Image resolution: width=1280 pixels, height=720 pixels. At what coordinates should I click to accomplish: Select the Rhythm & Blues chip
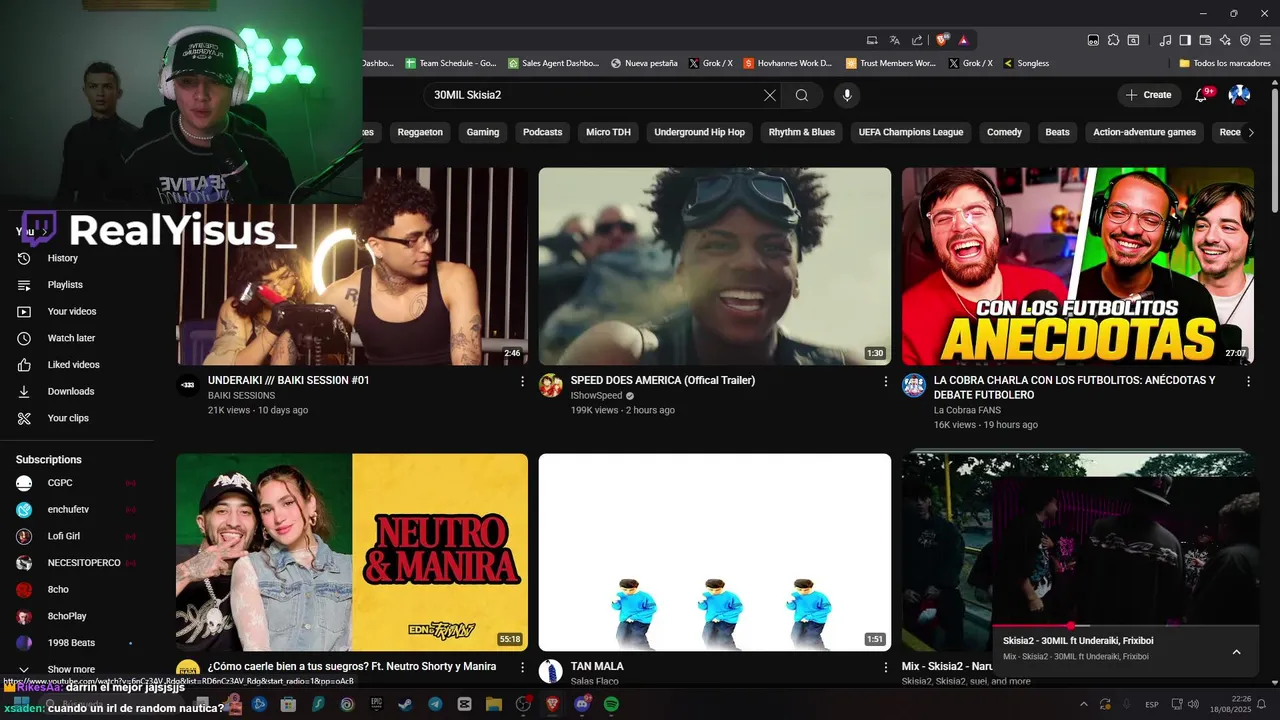coord(802,132)
